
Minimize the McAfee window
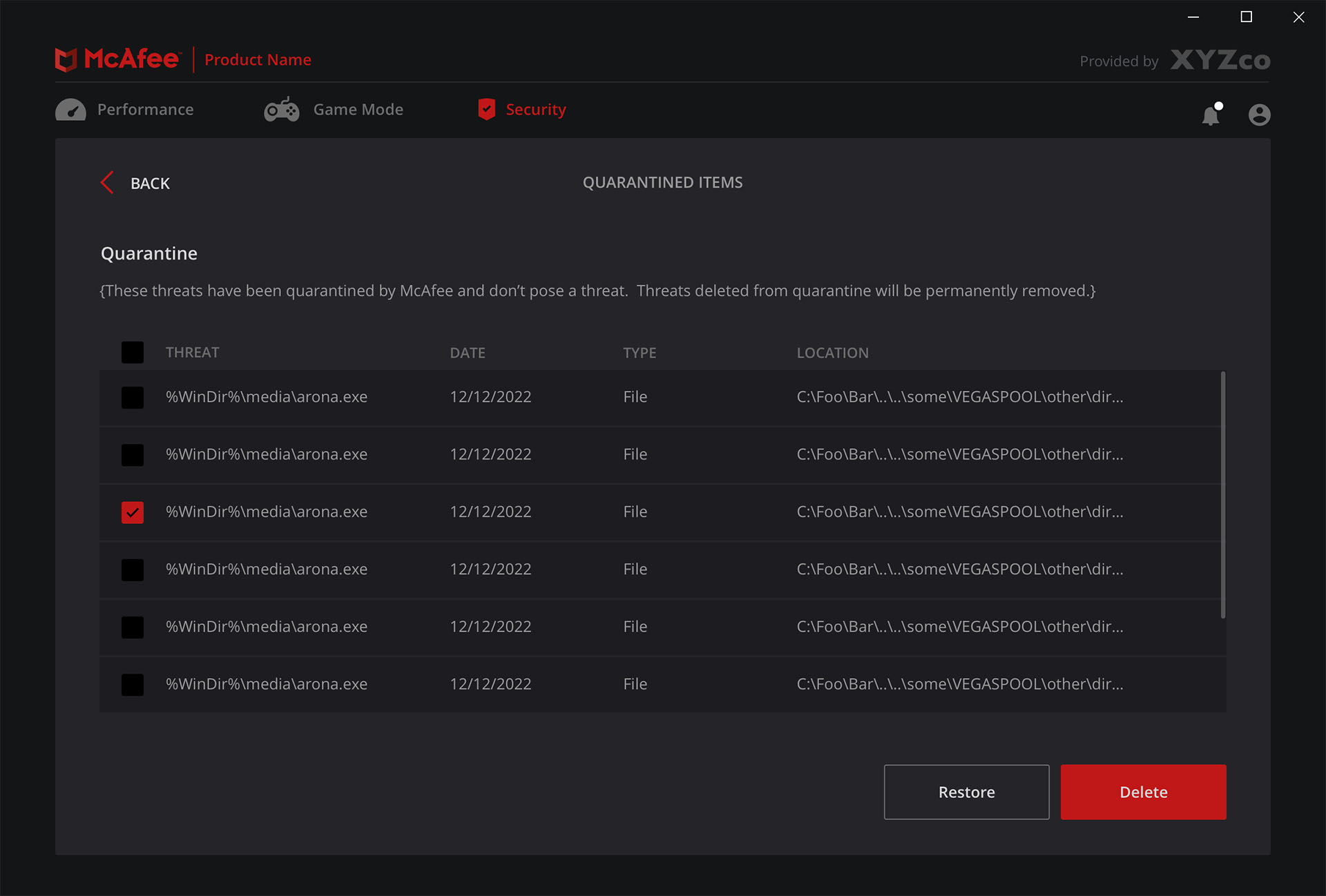point(1193,17)
